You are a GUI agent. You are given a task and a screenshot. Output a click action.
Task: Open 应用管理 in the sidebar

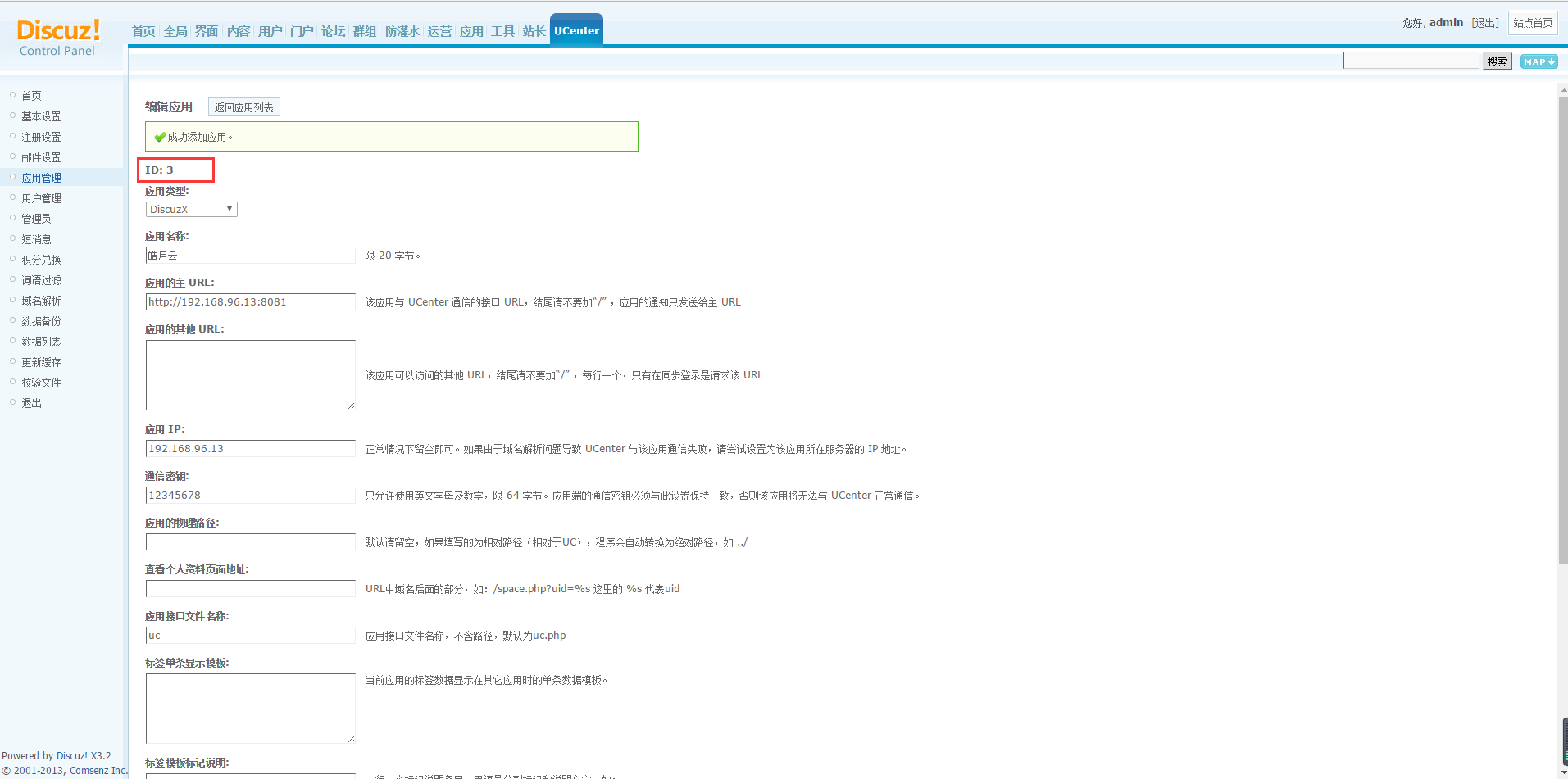click(41, 178)
